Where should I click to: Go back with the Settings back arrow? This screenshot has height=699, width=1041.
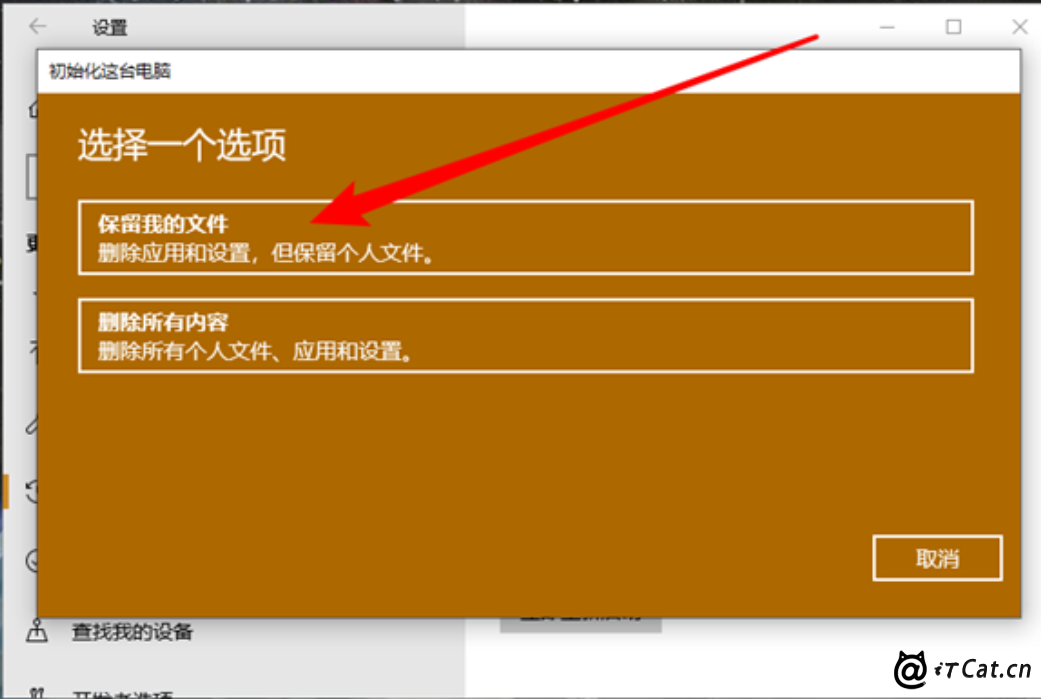click(38, 27)
